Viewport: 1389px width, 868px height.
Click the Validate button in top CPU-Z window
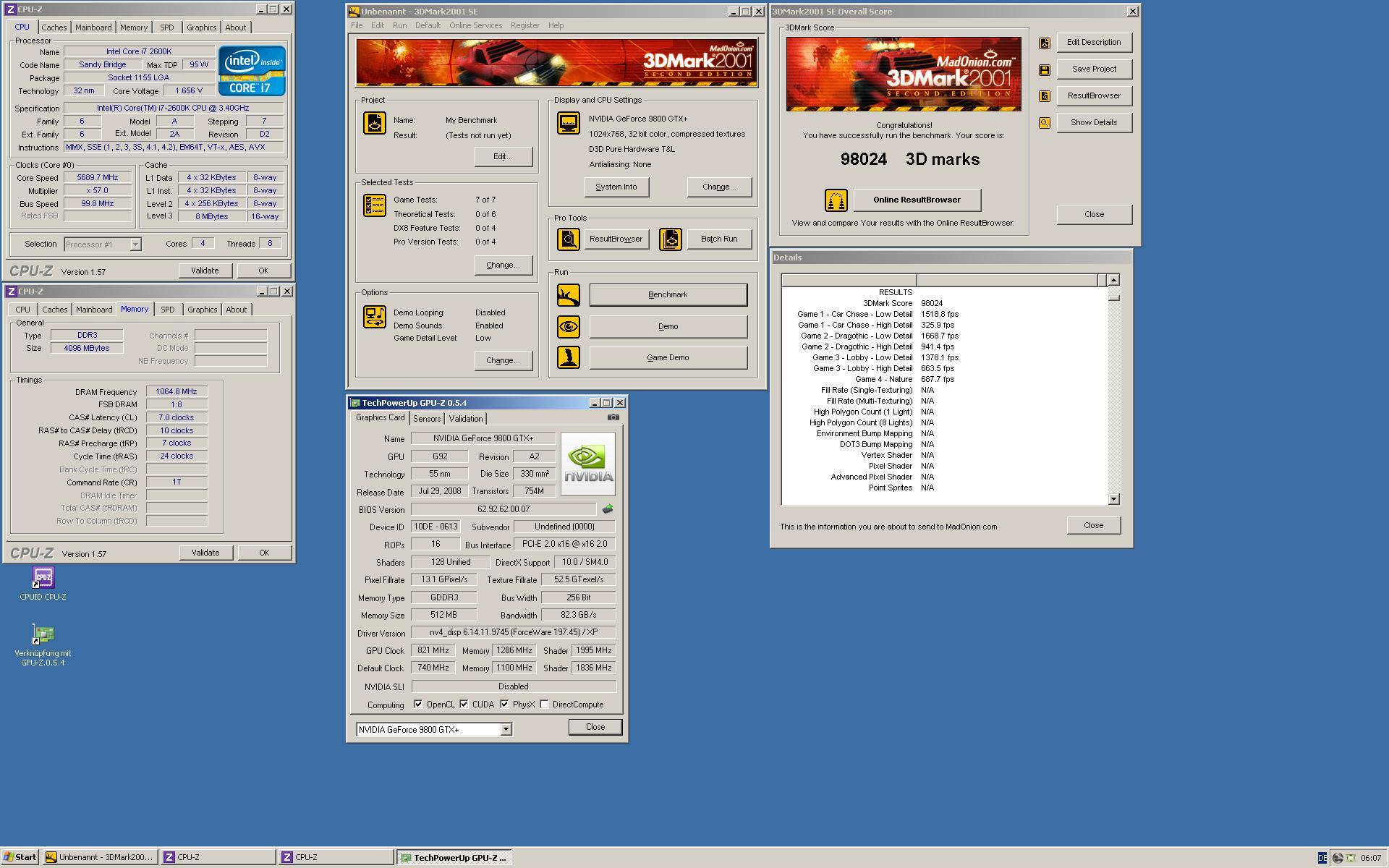coord(205,271)
